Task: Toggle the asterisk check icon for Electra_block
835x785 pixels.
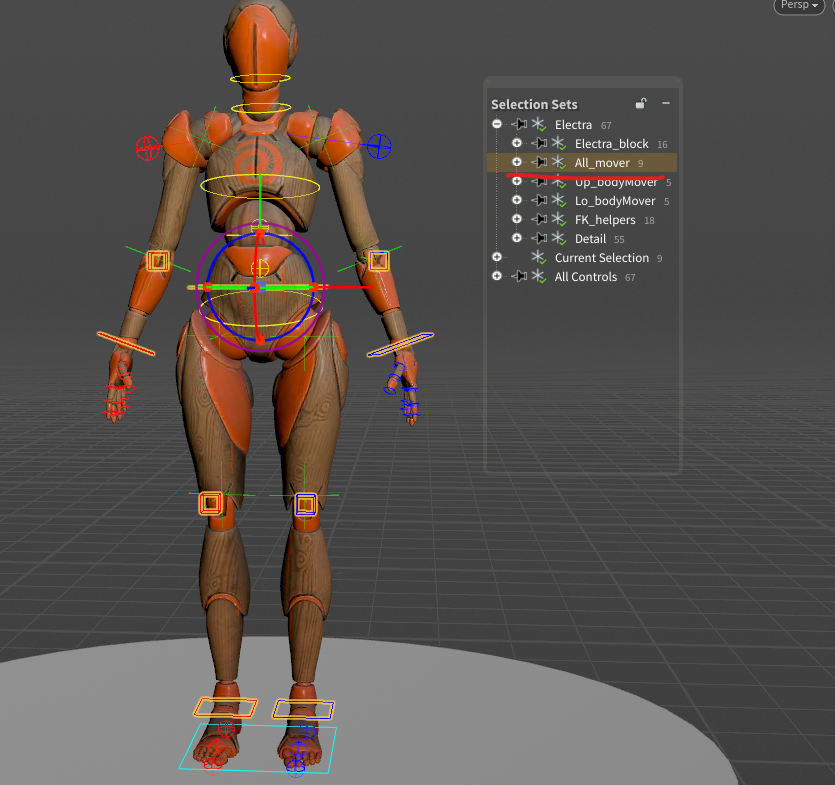Action: [x=559, y=143]
